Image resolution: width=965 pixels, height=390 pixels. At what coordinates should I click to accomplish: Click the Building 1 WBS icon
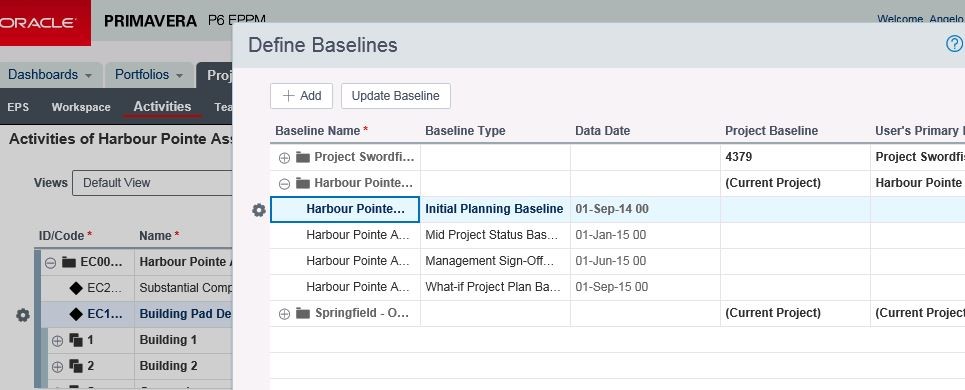point(76,340)
